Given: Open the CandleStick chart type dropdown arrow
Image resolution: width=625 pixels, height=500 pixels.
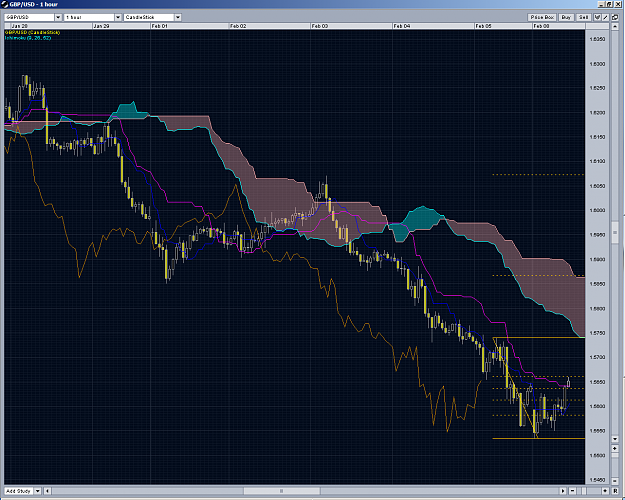Looking at the screenshot, I should pos(178,17).
